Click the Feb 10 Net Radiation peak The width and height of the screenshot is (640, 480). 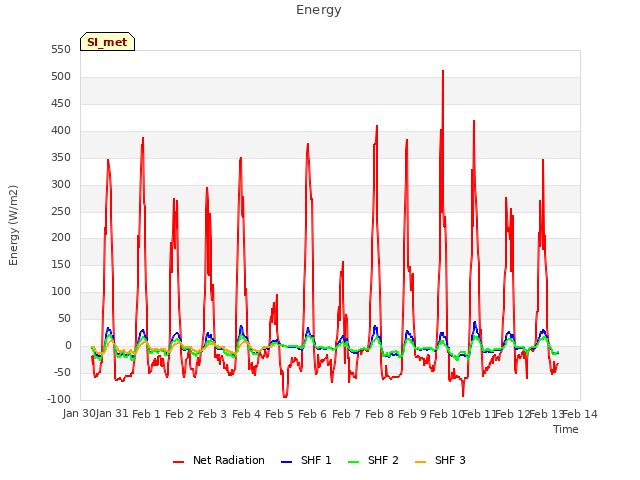pyautogui.click(x=443, y=71)
